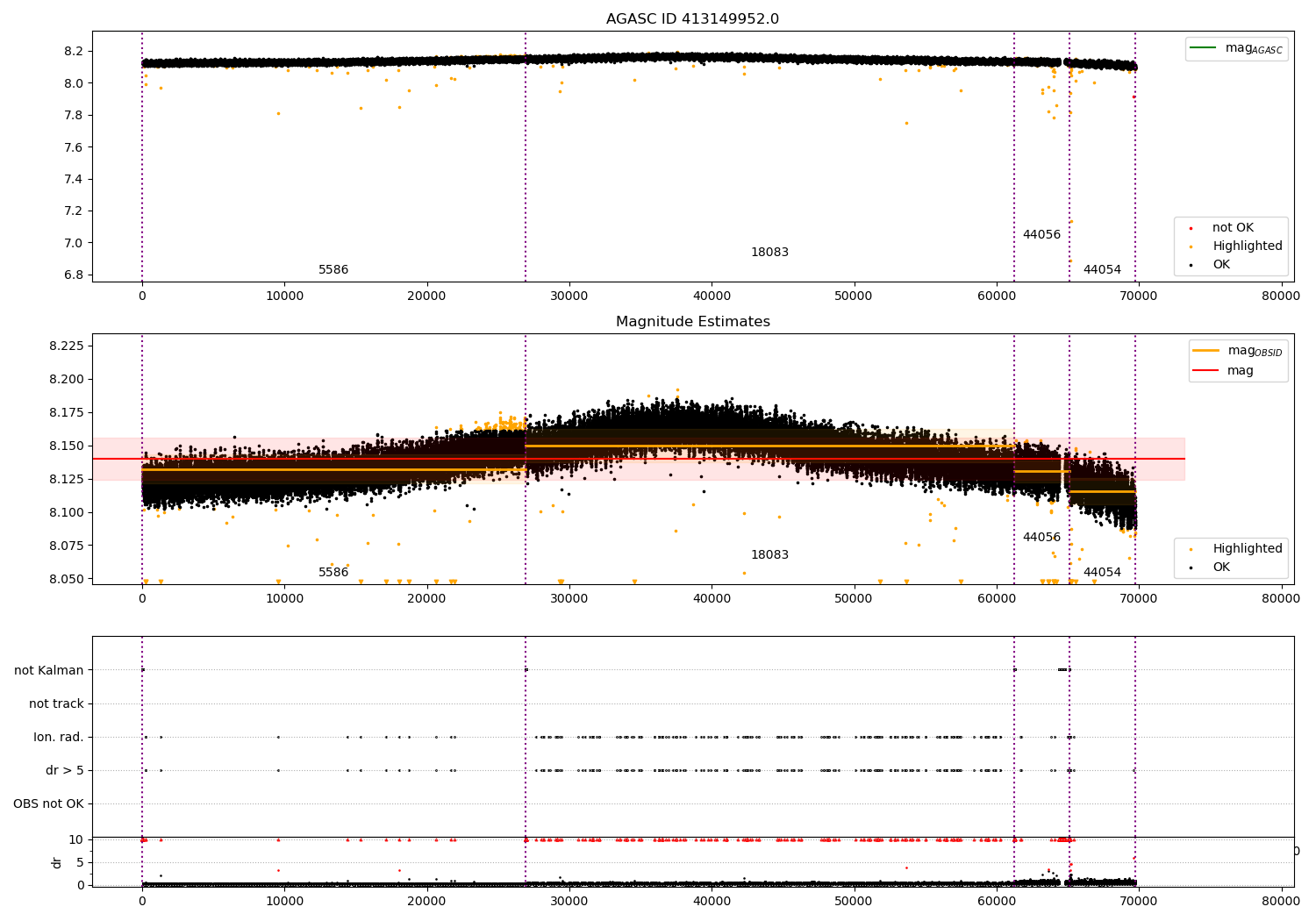The height and width of the screenshot is (921, 1316).
Task: Click "OK" legend entry in top panel's lower legend
Action: [1220, 265]
